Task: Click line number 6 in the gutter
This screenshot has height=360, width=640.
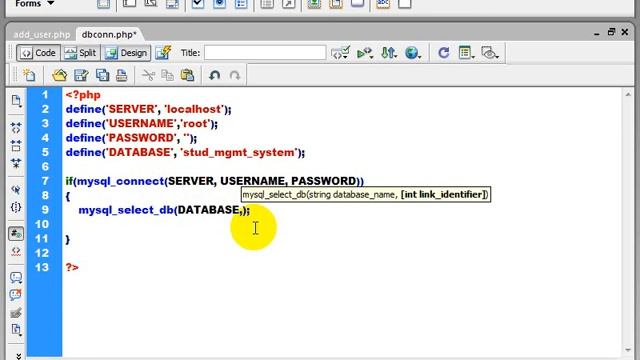Action: click(45, 167)
